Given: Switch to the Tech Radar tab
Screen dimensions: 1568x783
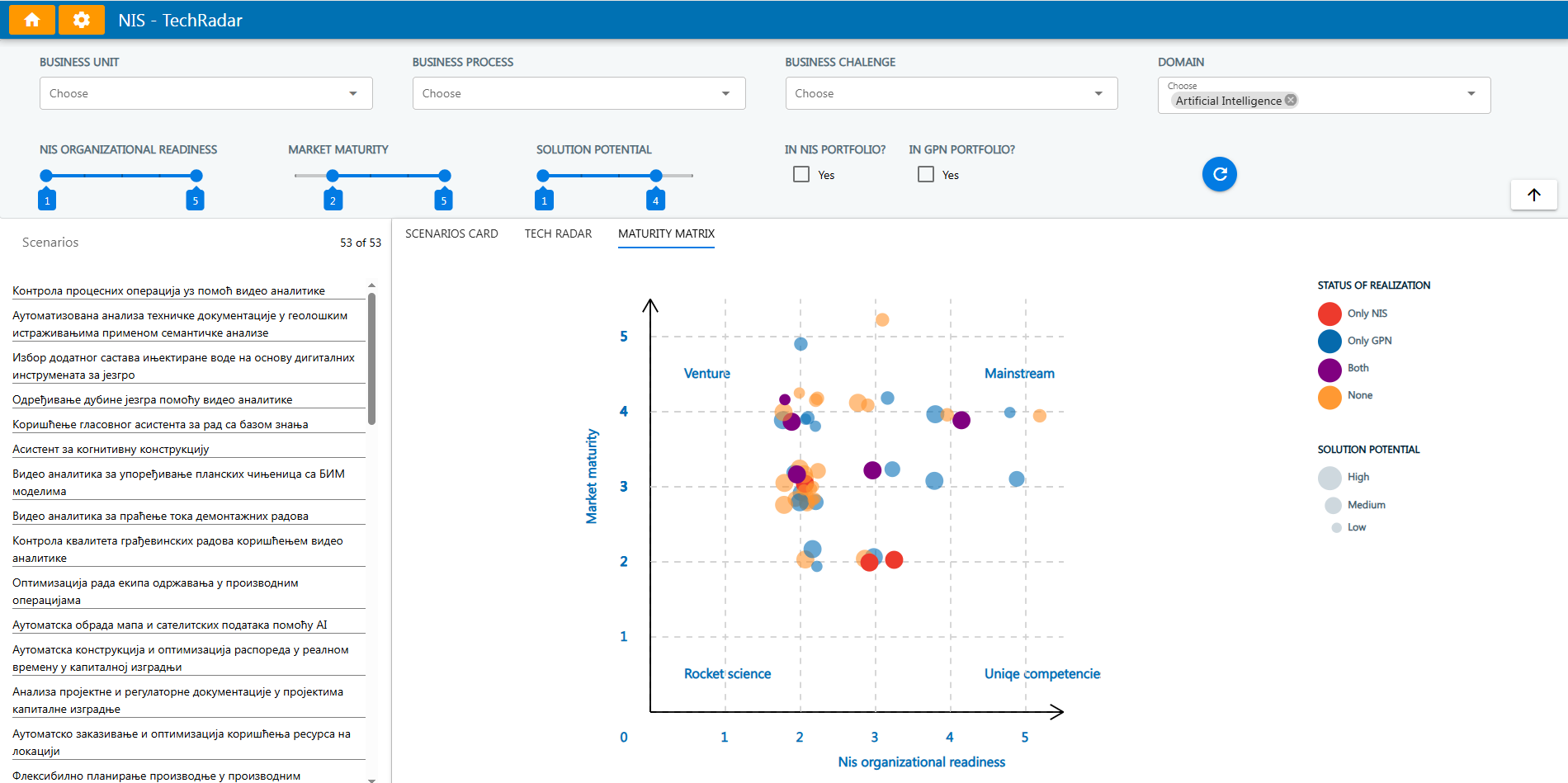Looking at the screenshot, I should pos(558,233).
